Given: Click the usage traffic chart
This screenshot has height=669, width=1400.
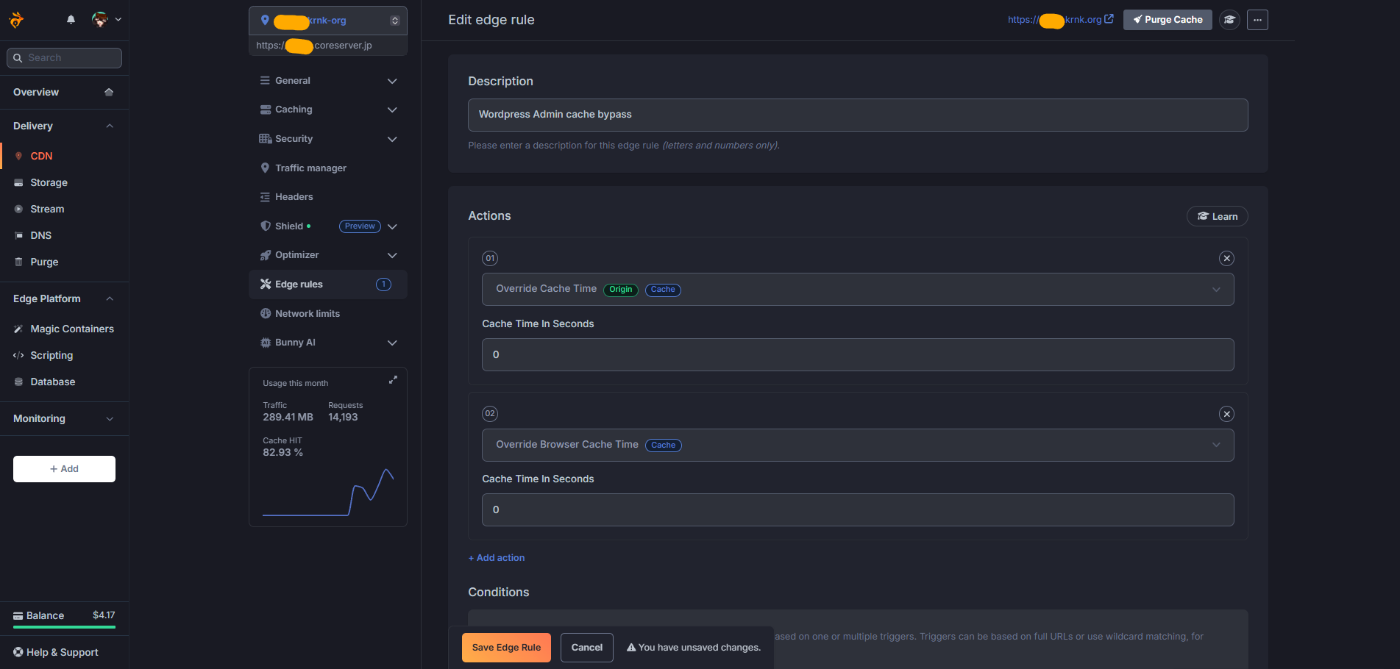Looking at the screenshot, I should [328, 491].
